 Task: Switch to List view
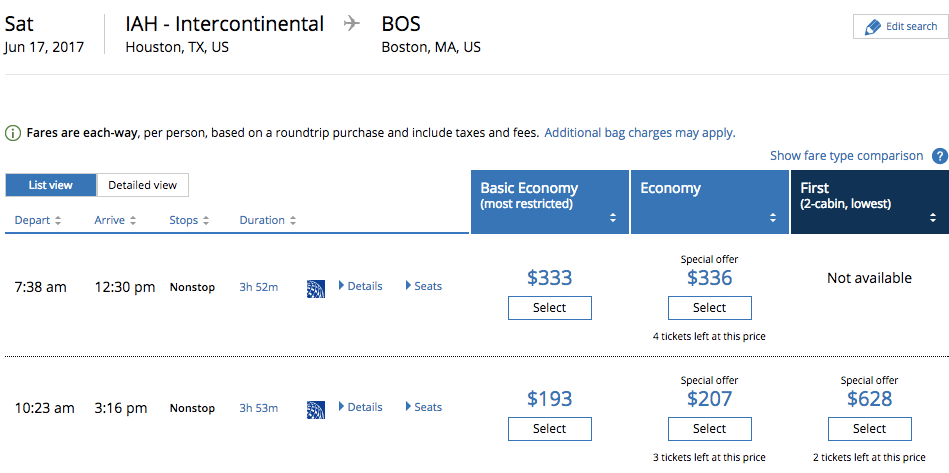coord(51,185)
